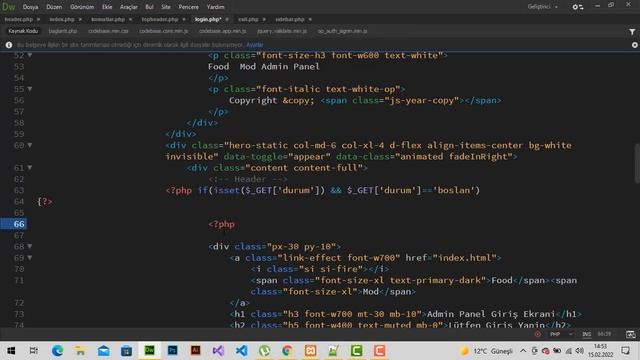Open uTorrent from the taskbar
Screen dimensions: 640x360
pos(264,351)
